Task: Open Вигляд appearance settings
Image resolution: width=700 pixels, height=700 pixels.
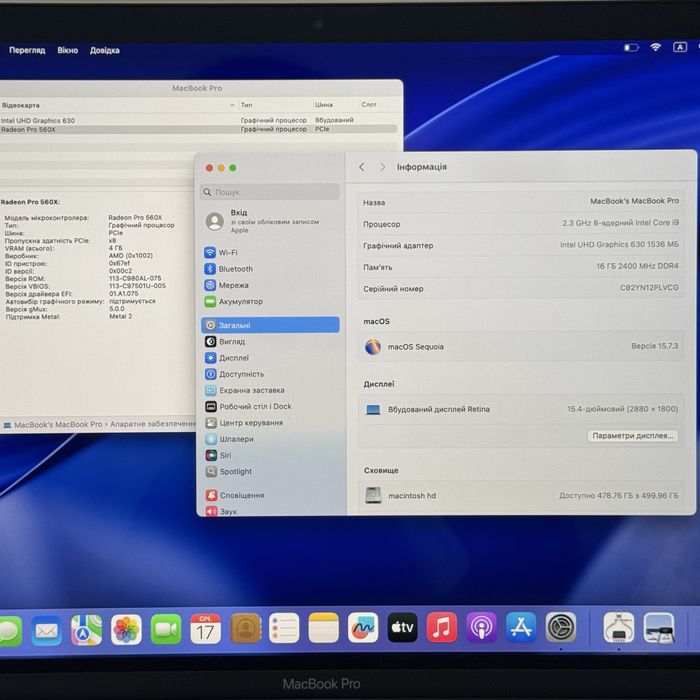Action: [225, 342]
